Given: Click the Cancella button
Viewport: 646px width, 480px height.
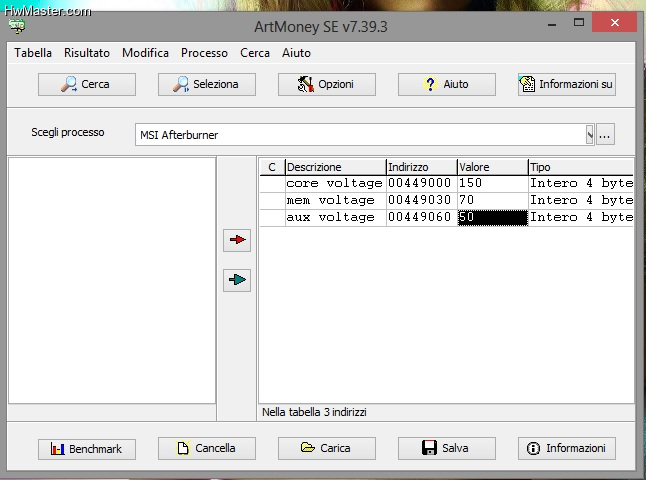Looking at the screenshot, I should 207,449.
